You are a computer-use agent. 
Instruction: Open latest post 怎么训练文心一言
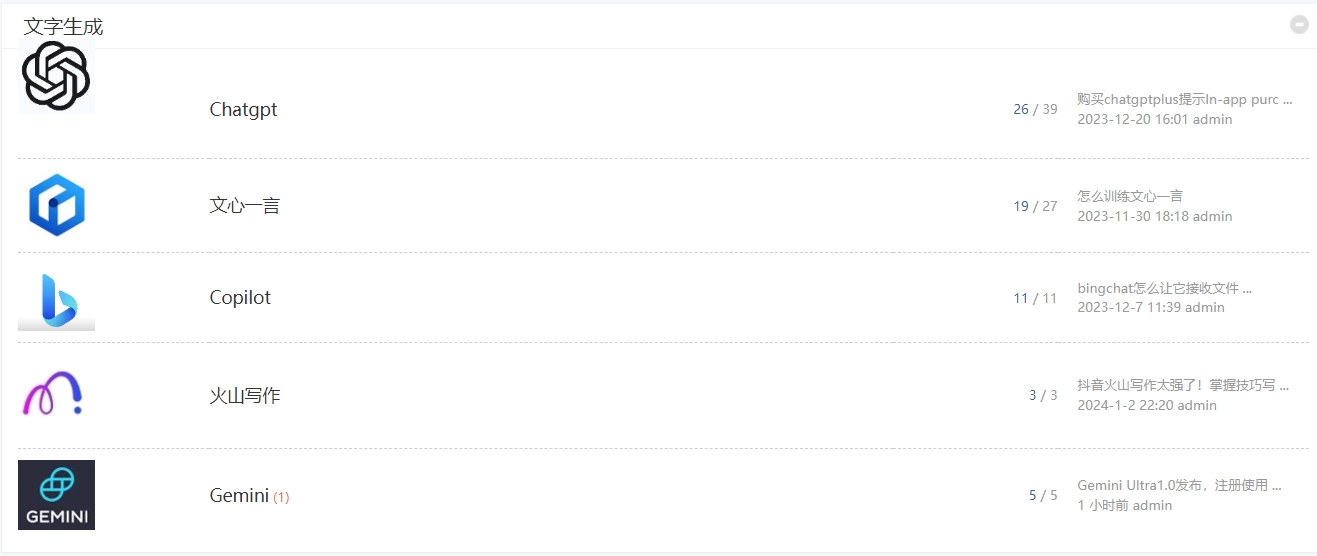(1130, 196)
